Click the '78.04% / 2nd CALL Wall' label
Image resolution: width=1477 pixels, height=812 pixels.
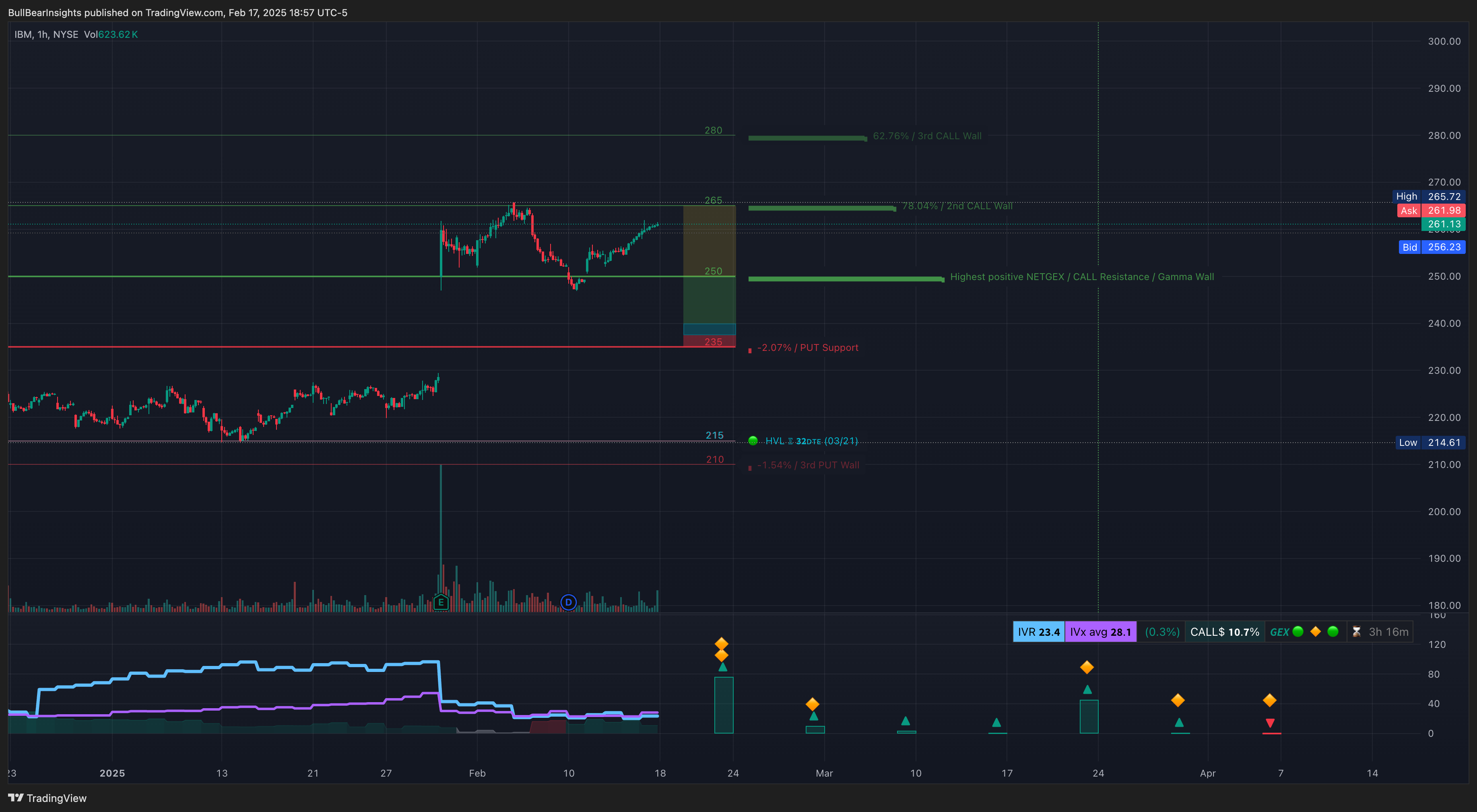click(x=957, y=206)
